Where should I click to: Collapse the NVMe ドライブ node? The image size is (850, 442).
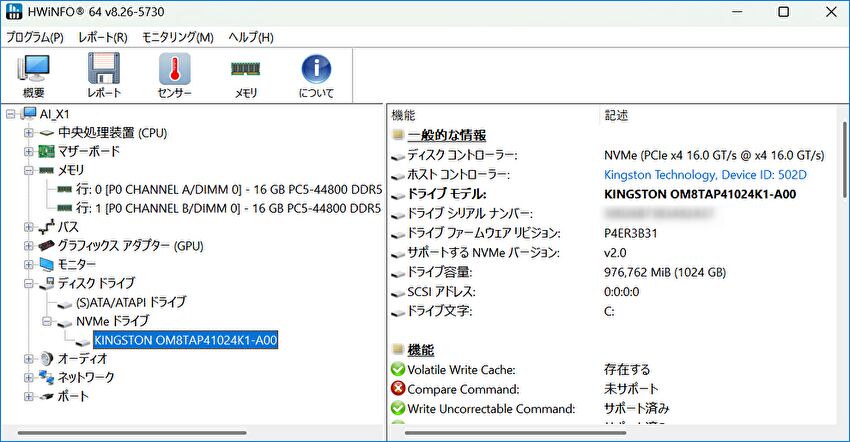pyautogui.click(x=47, y=321)
